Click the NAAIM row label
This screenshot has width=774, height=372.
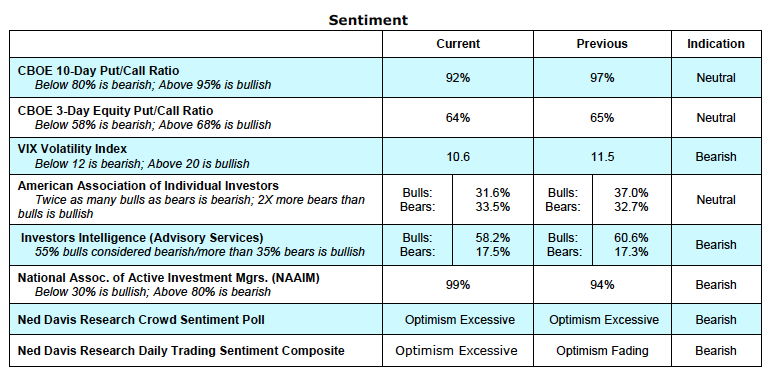168,278
